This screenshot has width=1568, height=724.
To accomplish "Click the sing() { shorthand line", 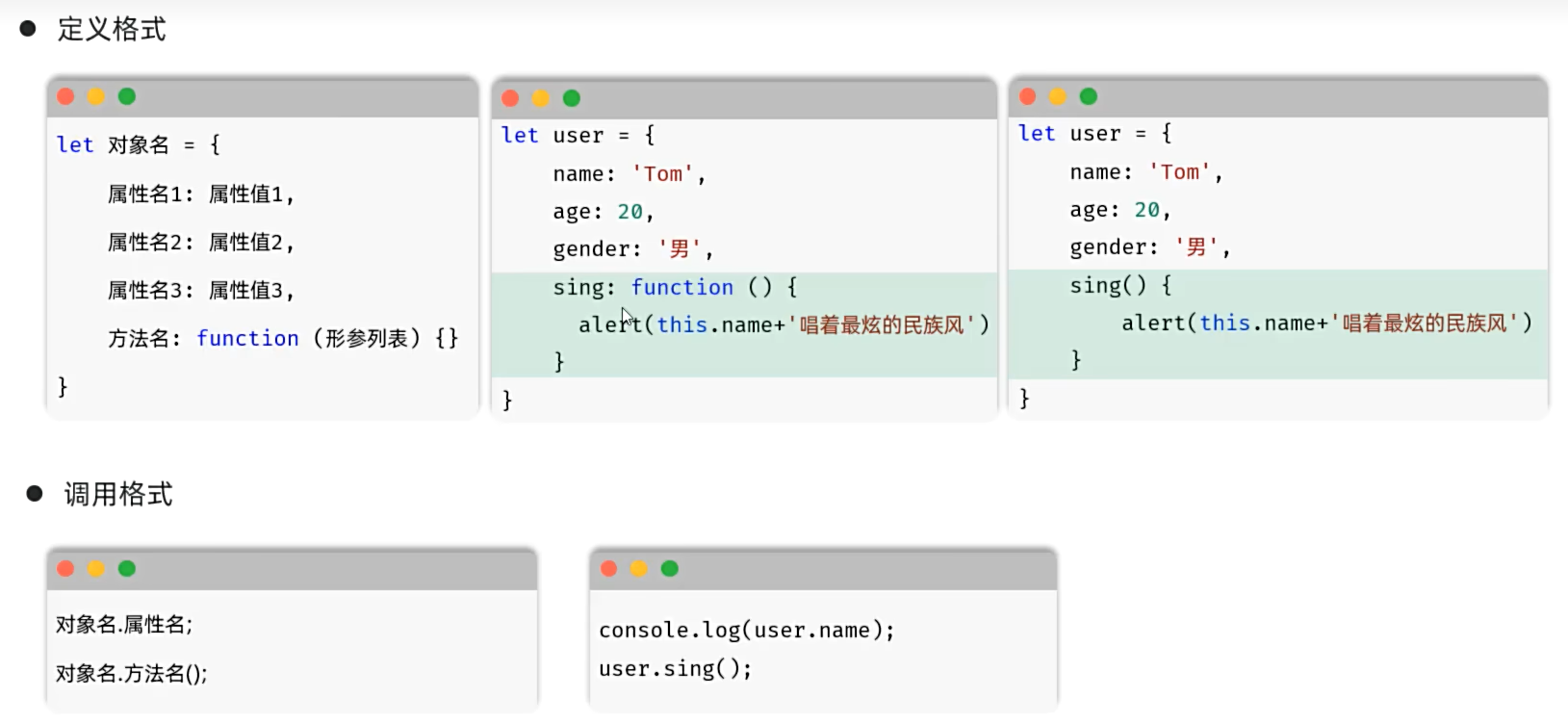I will click(x=1120, y=286).
